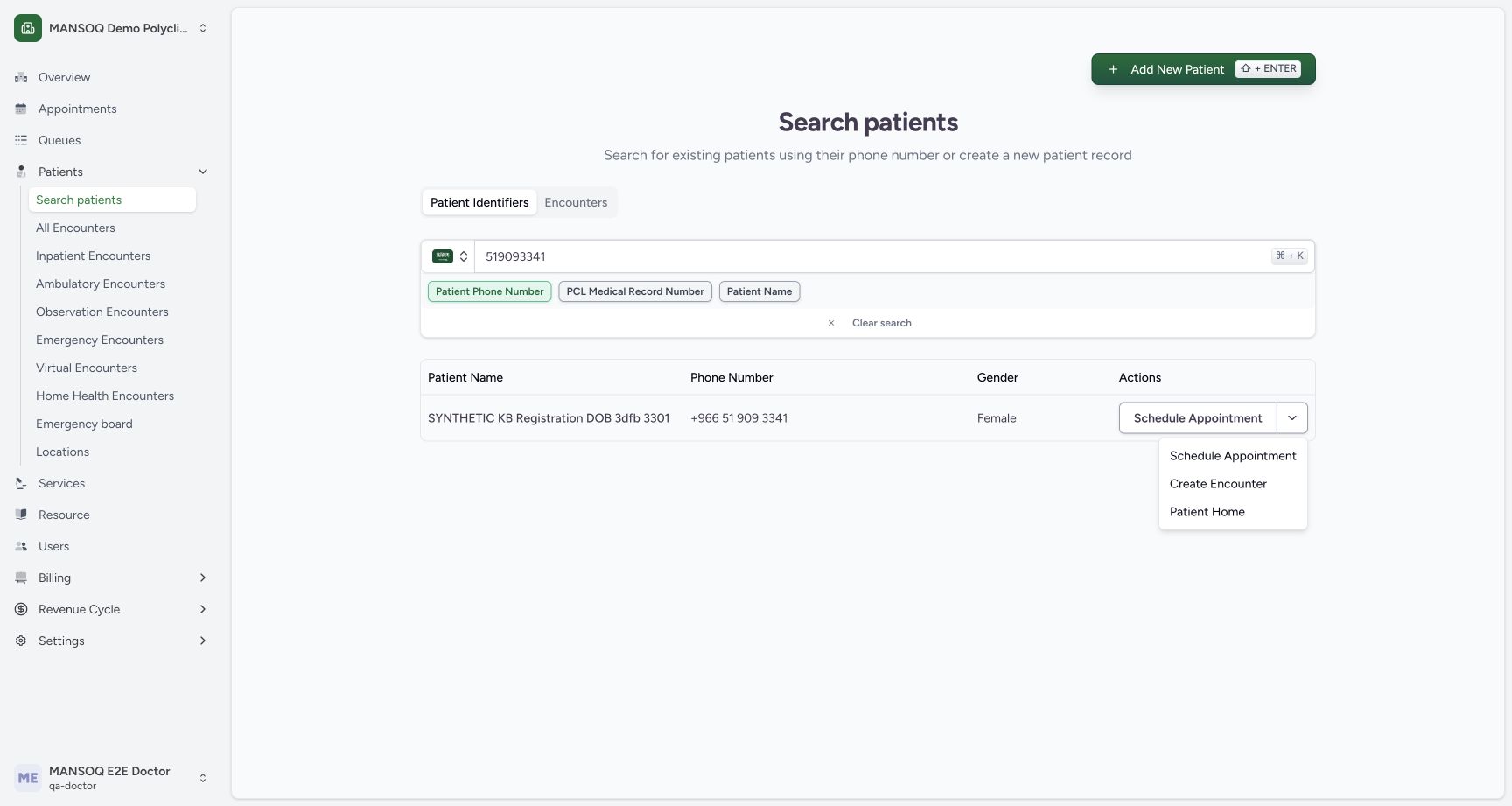The width and height of the screenshot is (1512, 806).
Task: Toggle the actions dropdown arrow button
Action: (1292, 418)
